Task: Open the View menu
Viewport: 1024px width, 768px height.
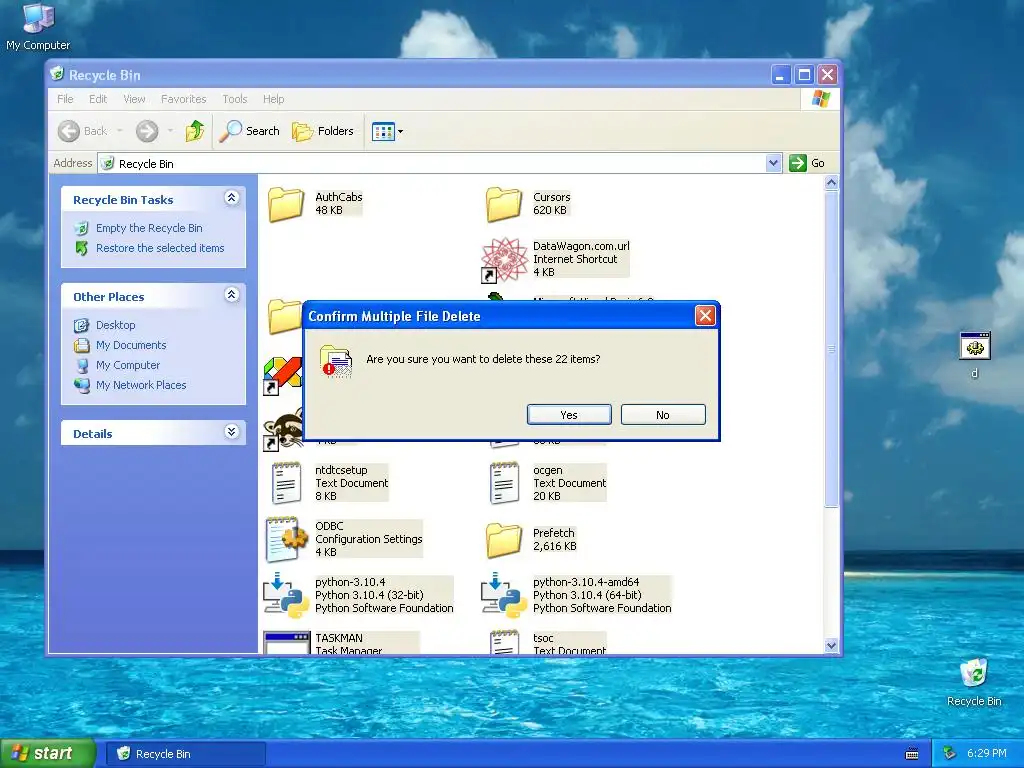Action: 134,99
